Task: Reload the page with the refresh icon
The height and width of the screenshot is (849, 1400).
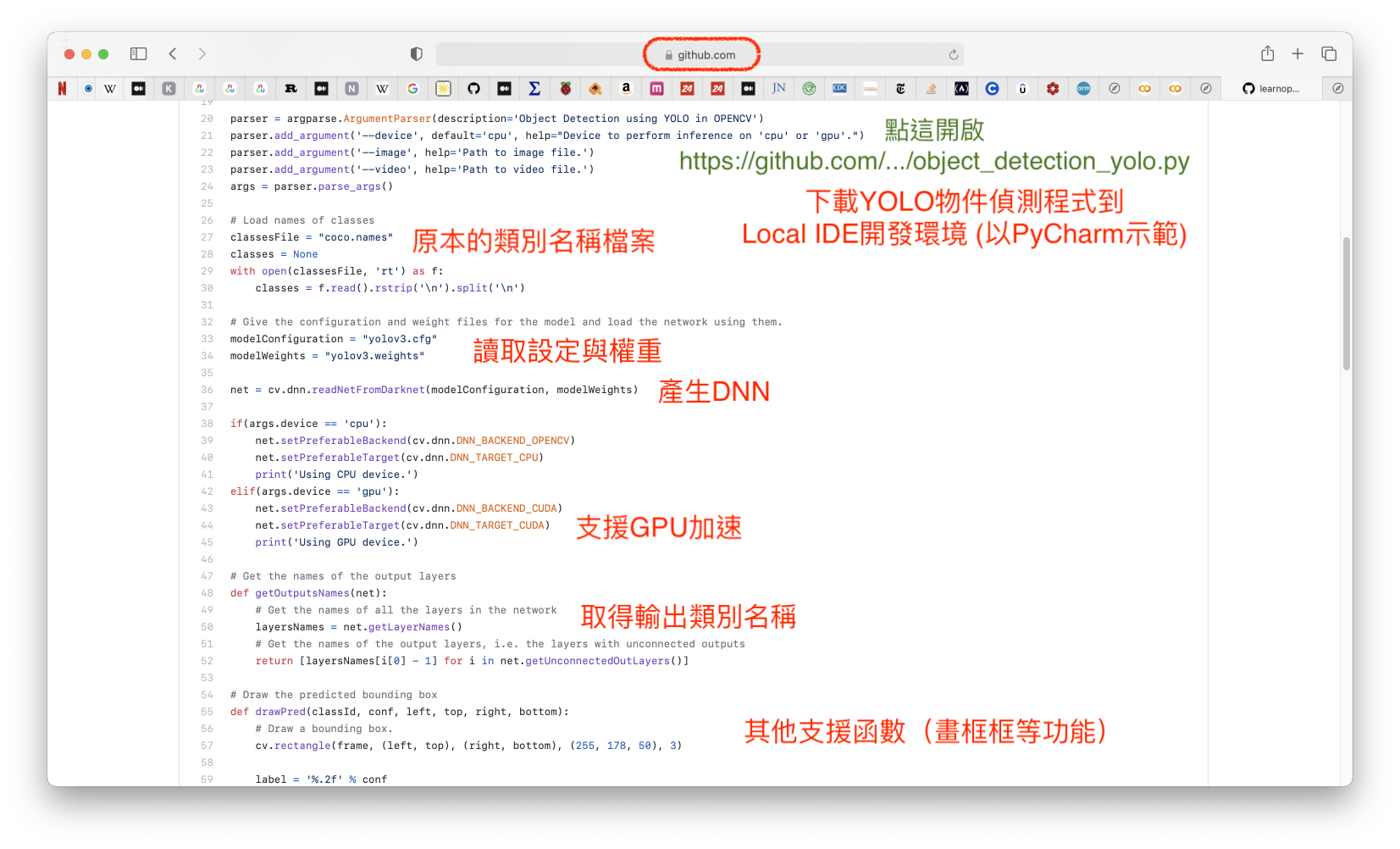Action: [953, 55]
